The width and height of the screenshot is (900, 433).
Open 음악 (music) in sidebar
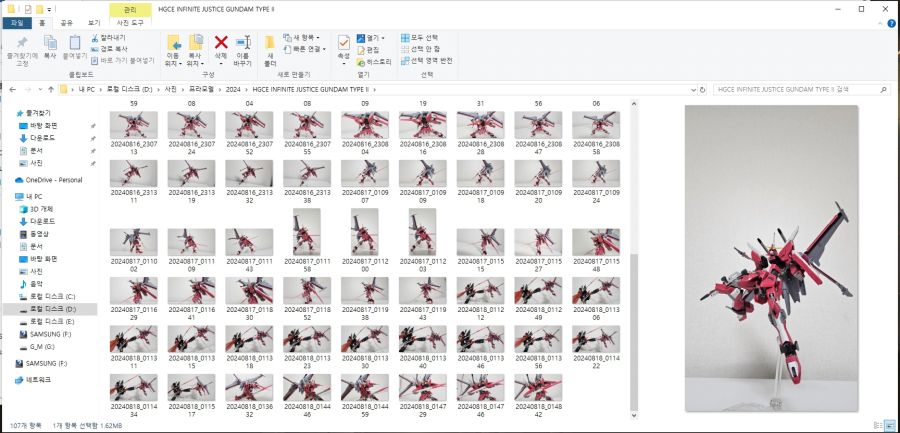tap(31, 284)
